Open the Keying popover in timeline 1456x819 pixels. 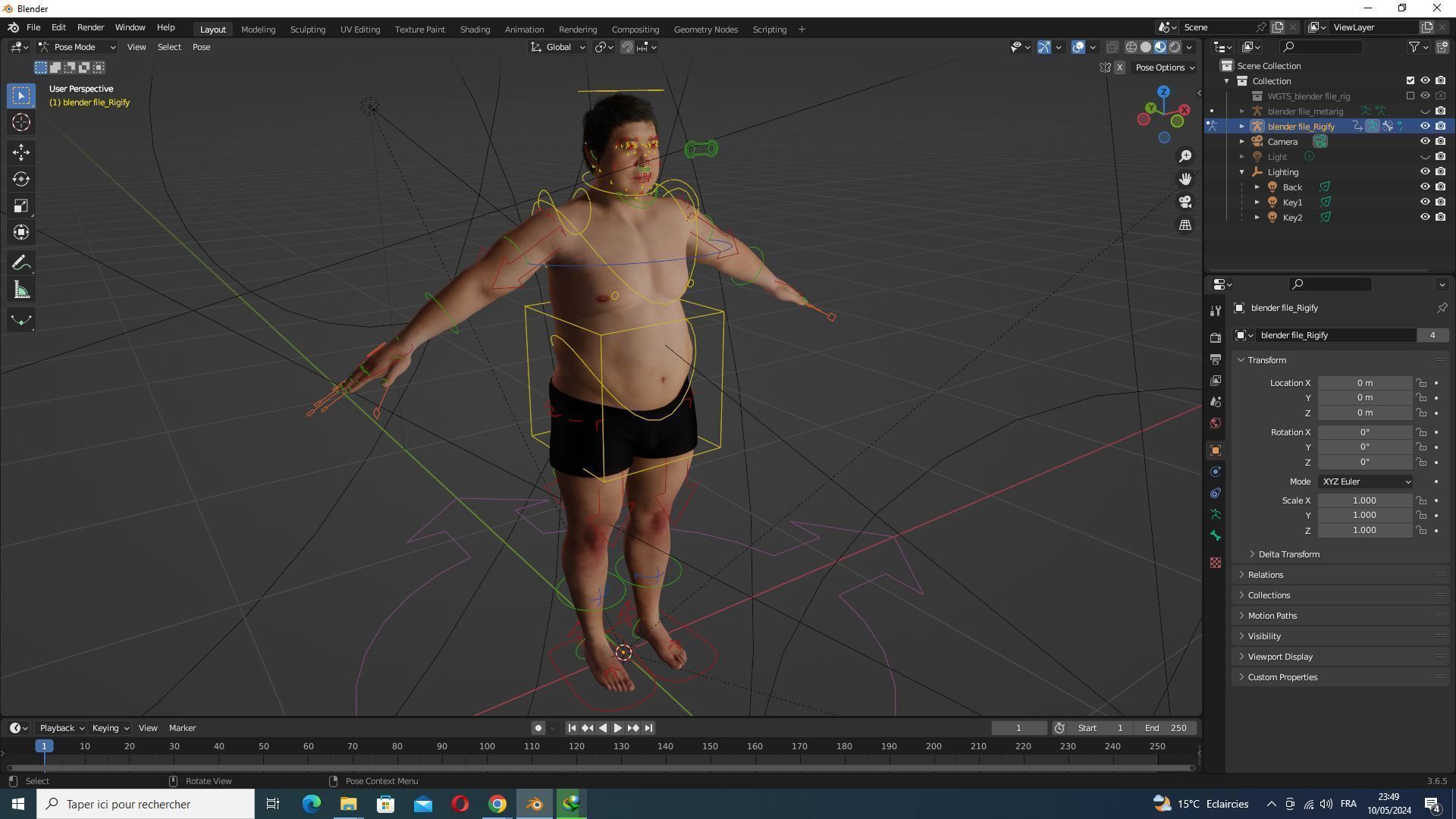[x=110, y=728]
